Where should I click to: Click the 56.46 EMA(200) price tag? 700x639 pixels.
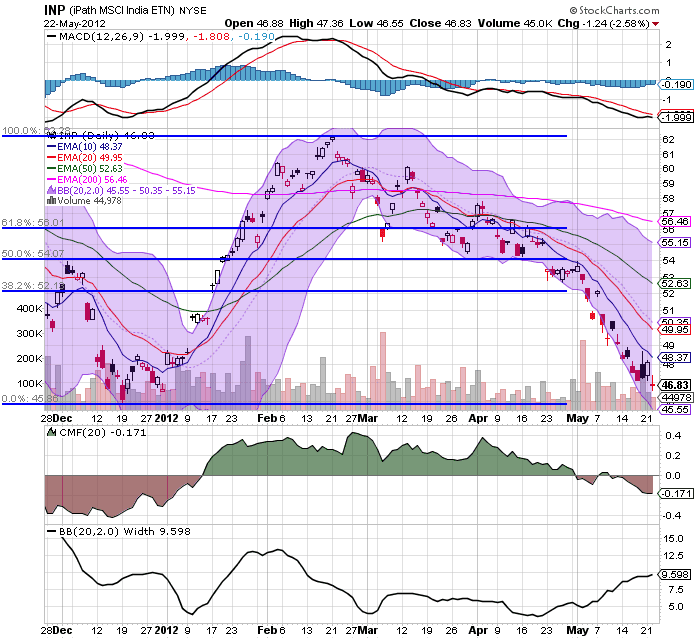(x=675, y=221)
